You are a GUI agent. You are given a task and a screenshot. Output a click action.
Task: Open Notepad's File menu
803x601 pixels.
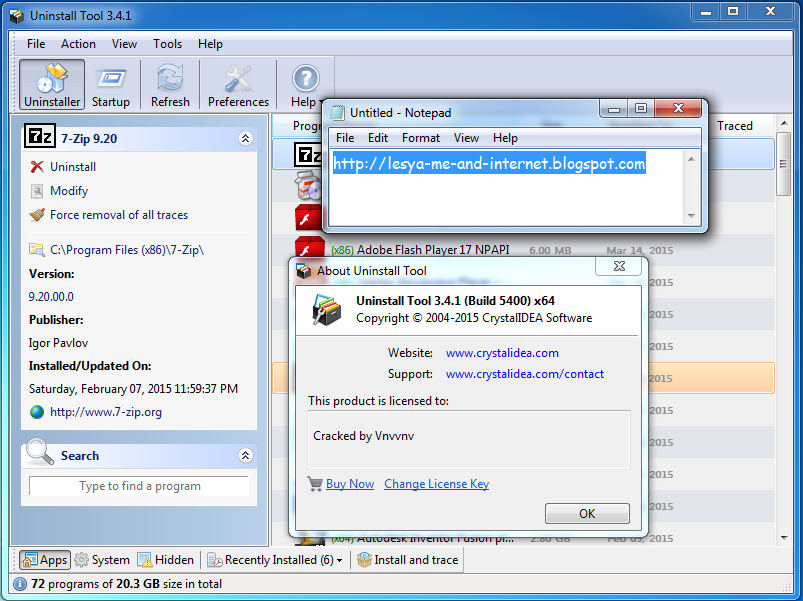click(x=345, y=138)
